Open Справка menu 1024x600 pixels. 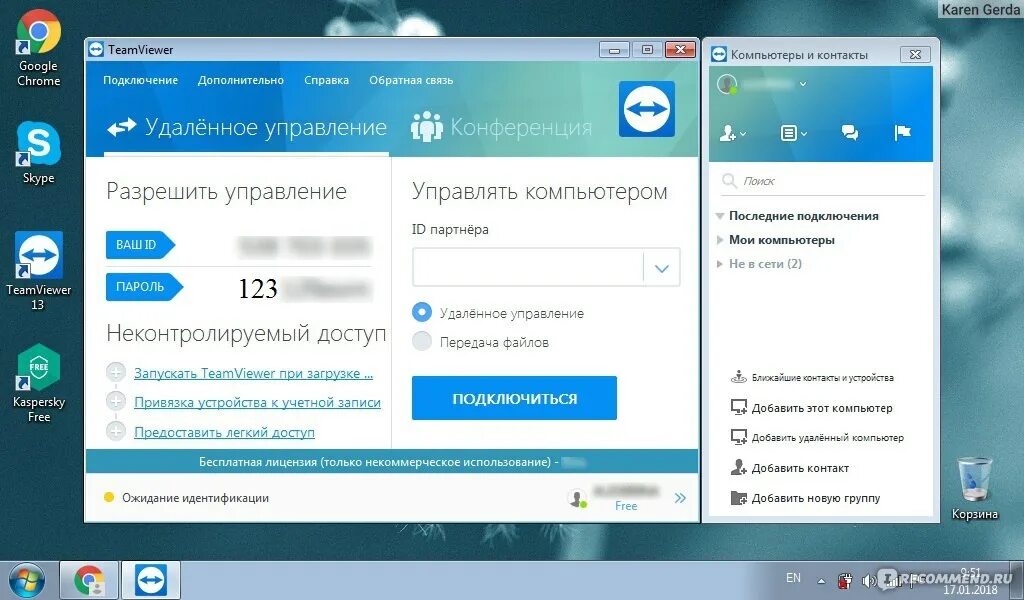pos(327,80)
